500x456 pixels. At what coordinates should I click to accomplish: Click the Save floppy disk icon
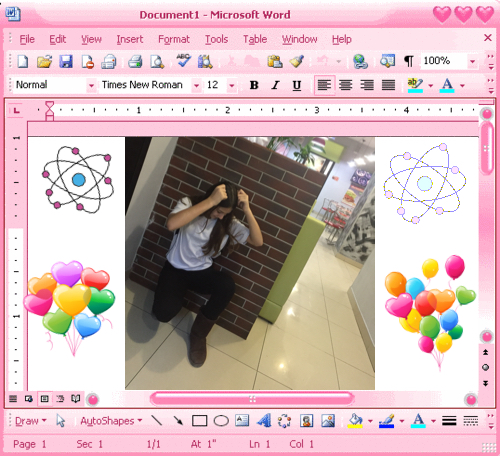66,62
